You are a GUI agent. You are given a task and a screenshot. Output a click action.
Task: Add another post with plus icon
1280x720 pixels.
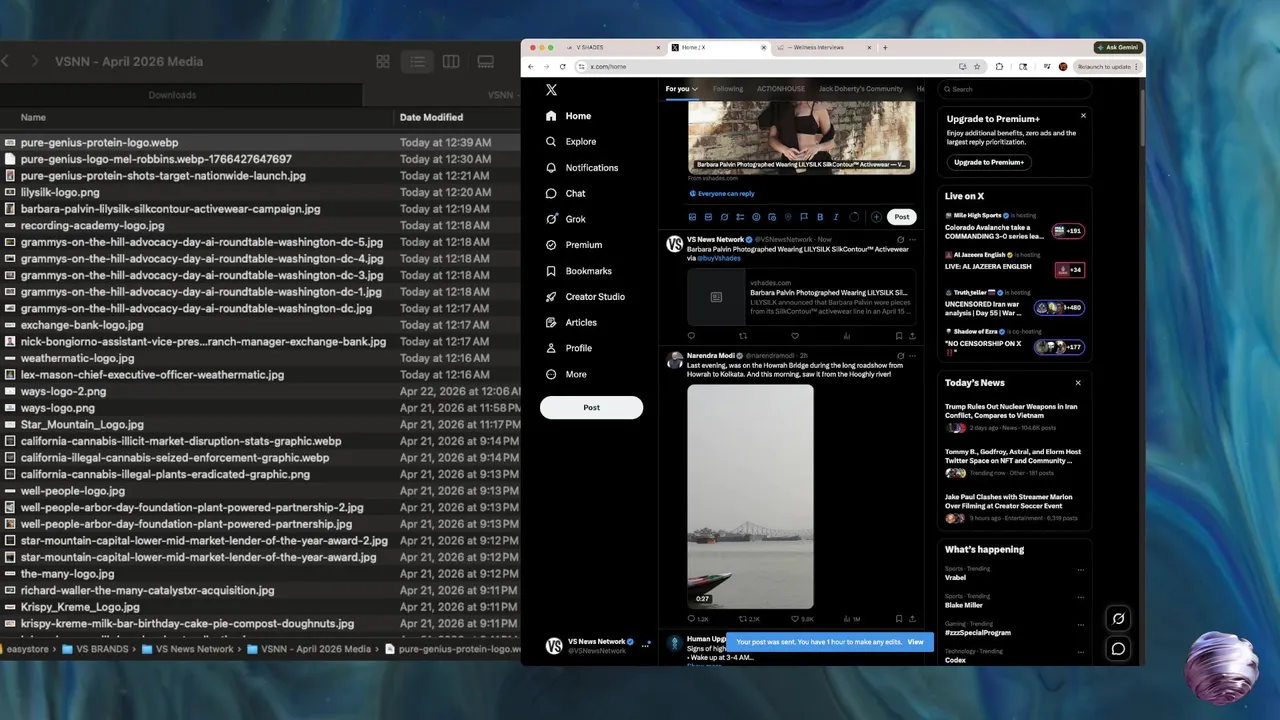876,217
